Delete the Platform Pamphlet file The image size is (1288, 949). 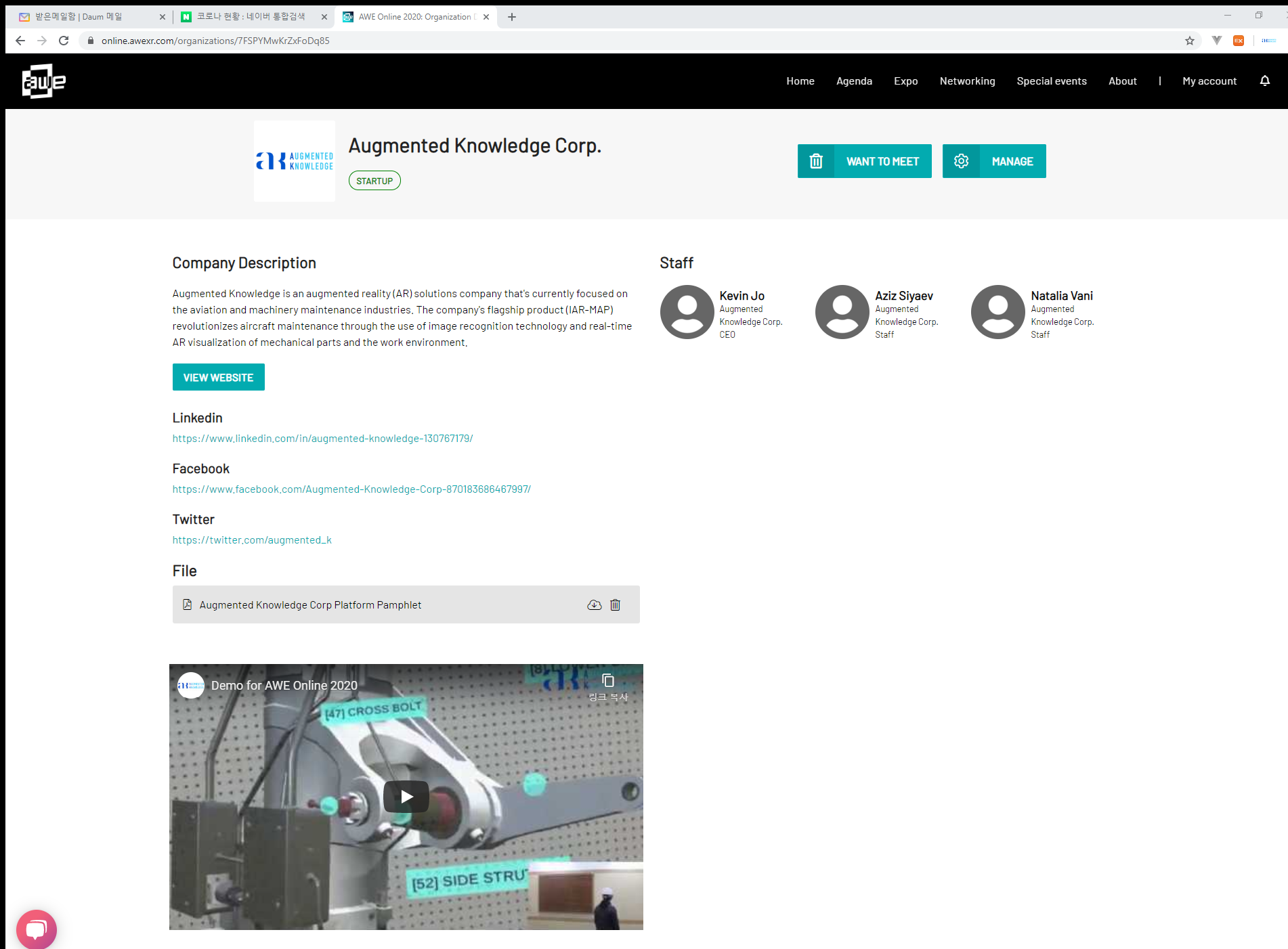click(x=615, y=605)
